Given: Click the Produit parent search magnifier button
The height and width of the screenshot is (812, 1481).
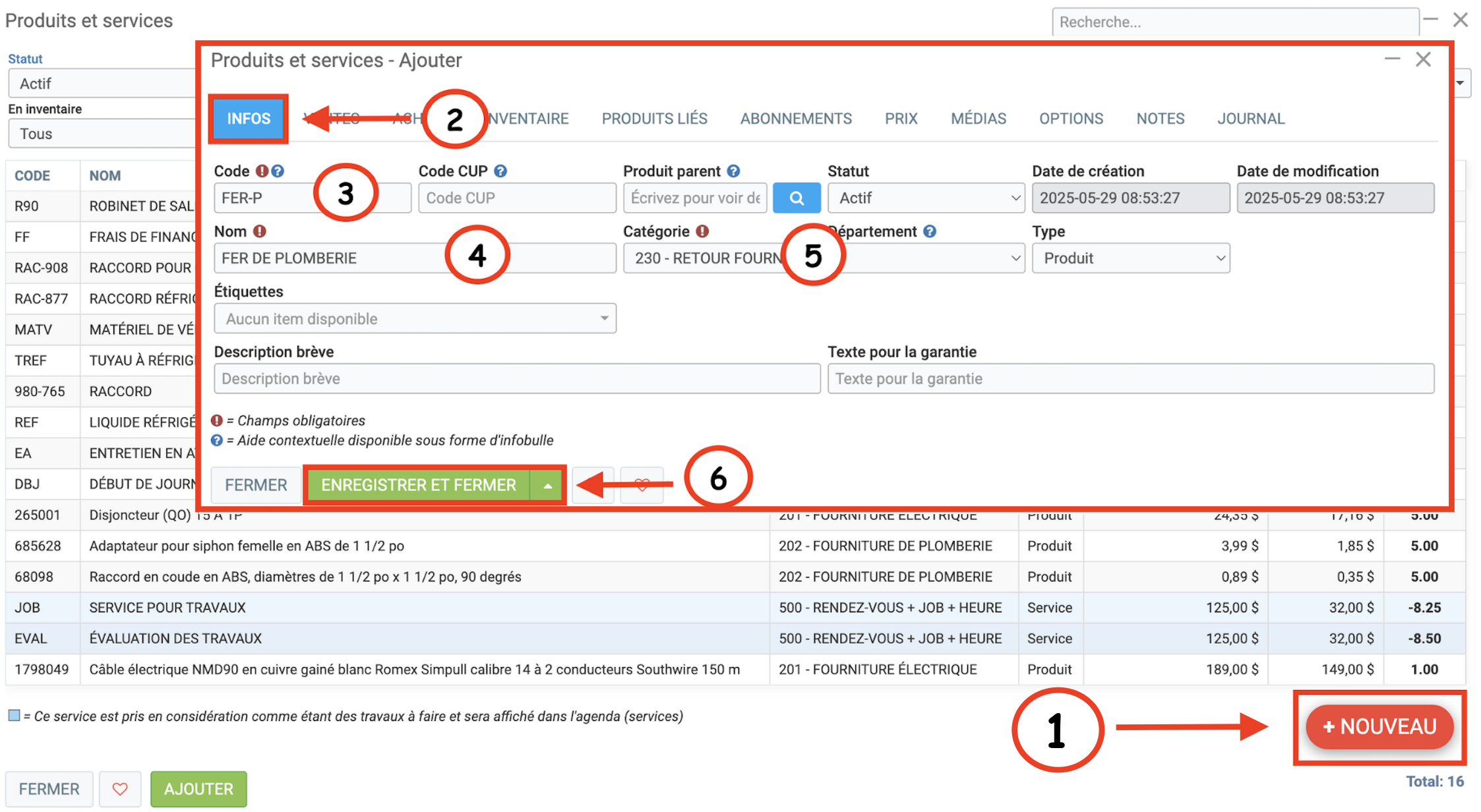Looking at the screenshot, I should click(x=796, y=198).
